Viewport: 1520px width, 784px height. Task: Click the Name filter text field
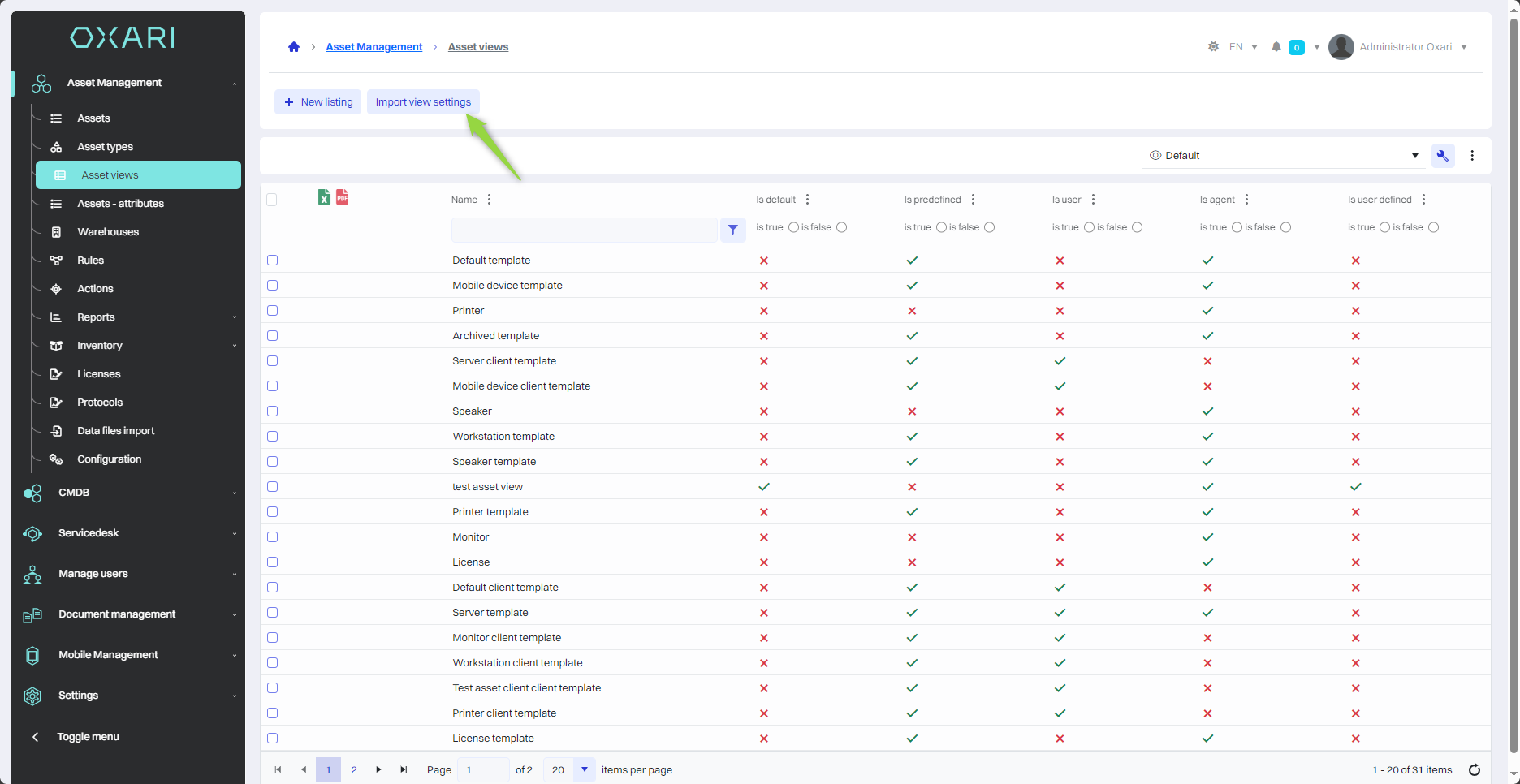[x=584, y=230]
